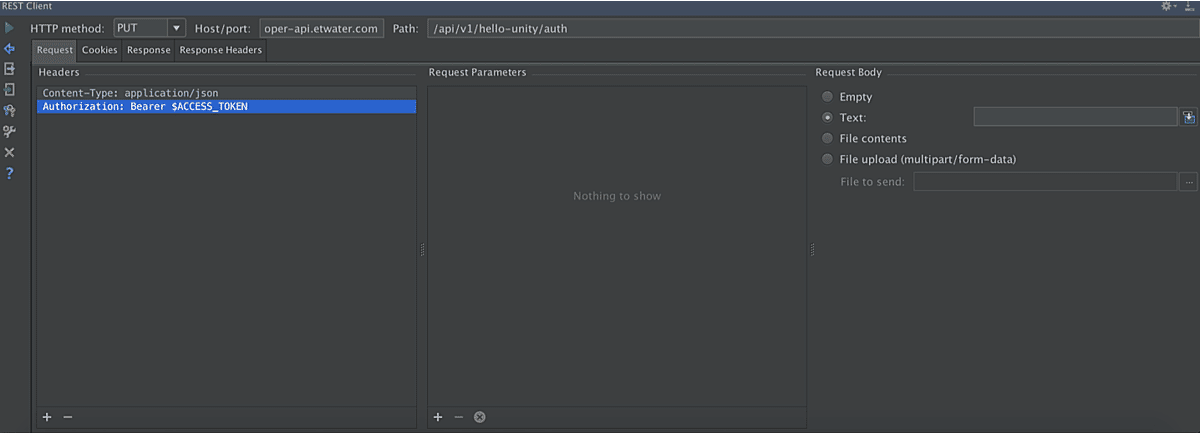
Task: Run the HTTP request with the play icon
Action: coord(10,28)
